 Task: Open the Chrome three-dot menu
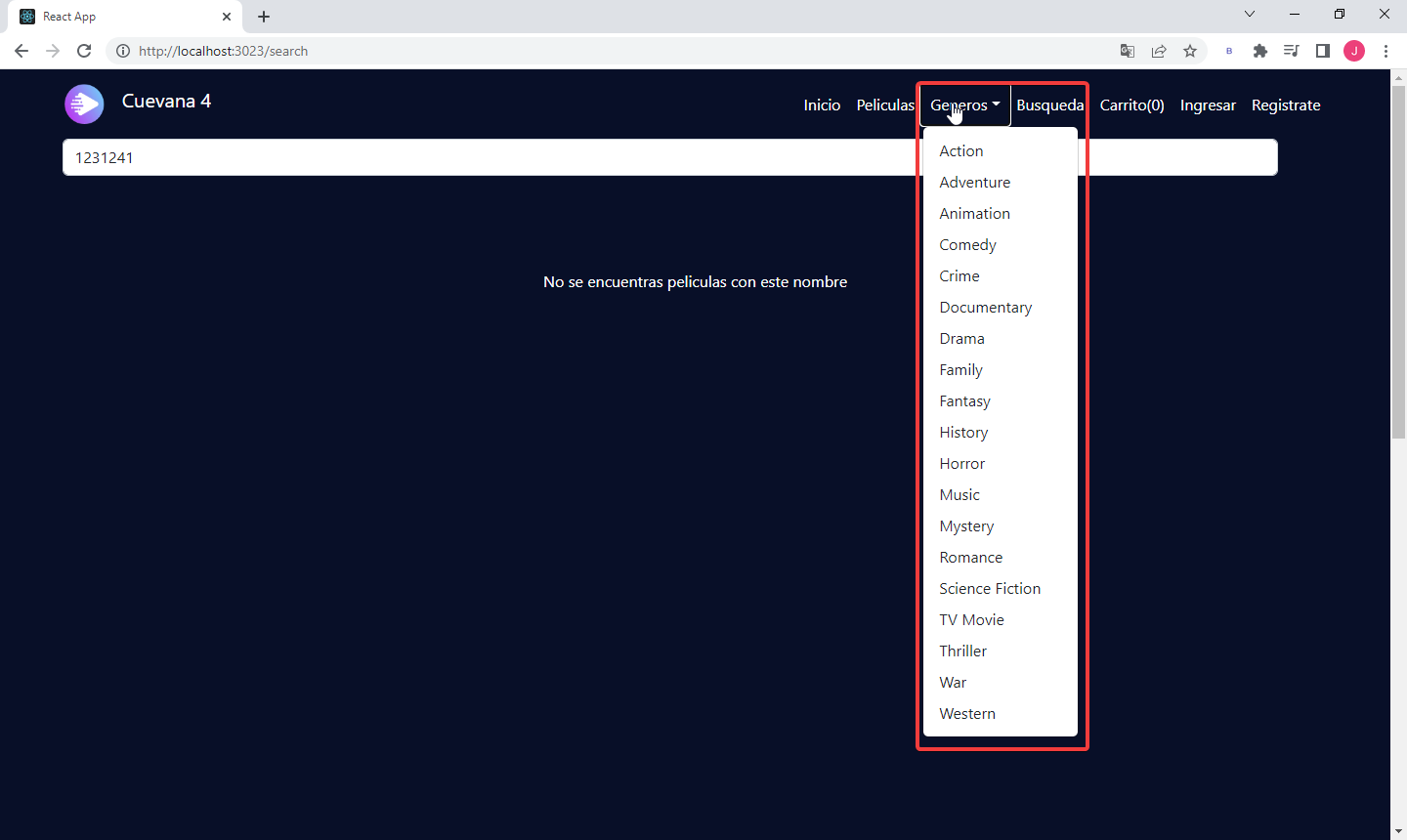click(x=1386, y=51)
